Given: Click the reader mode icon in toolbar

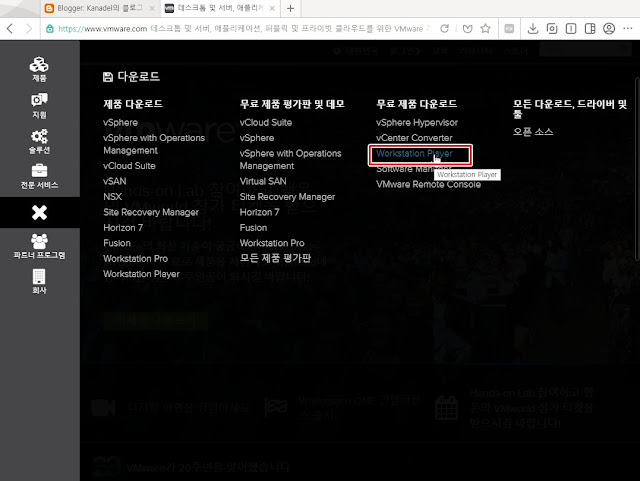Looking at the screenshot, I should pos(509,29).
